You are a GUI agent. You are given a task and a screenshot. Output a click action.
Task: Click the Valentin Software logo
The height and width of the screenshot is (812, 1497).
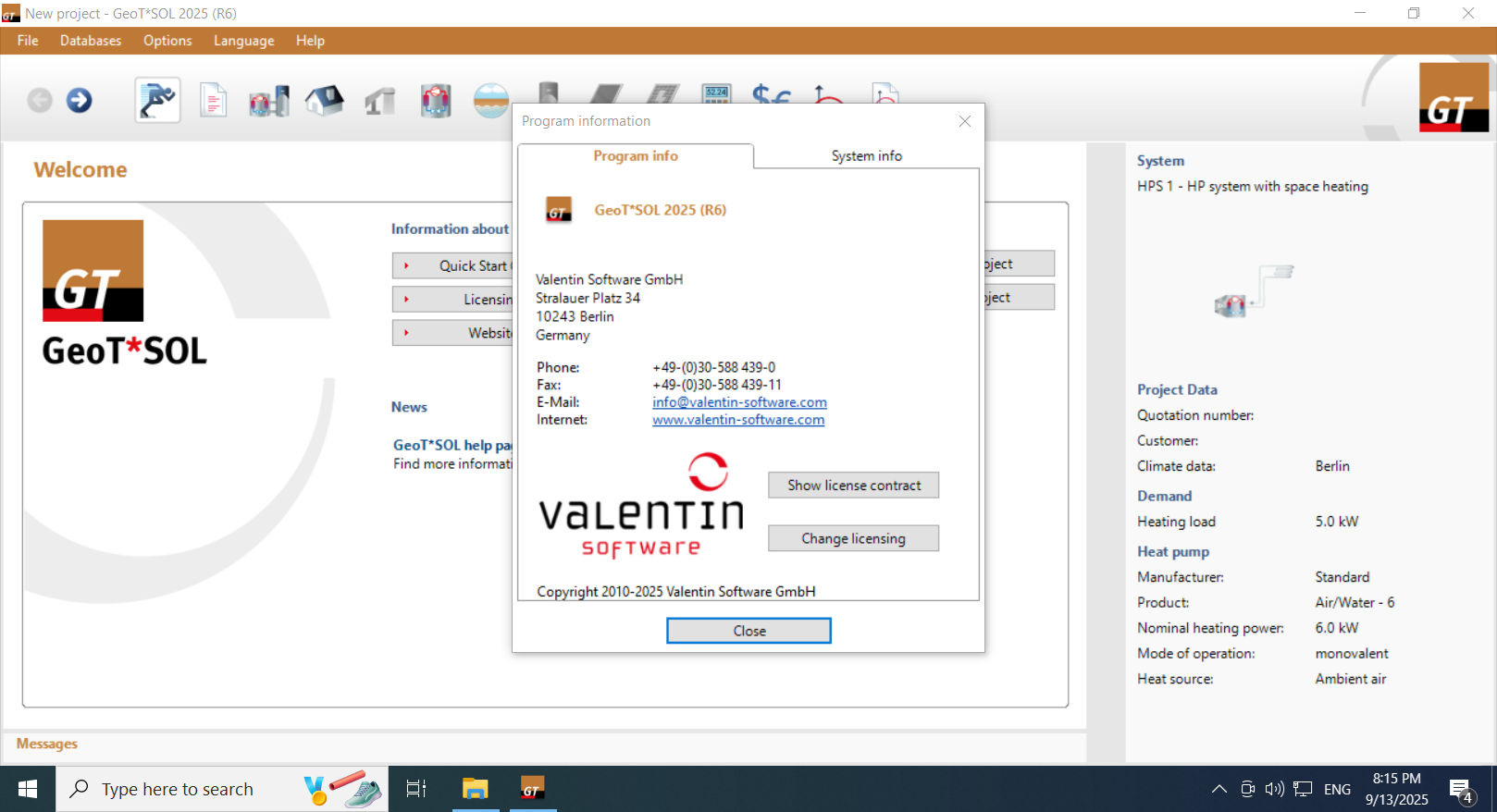tap(641, 506)
